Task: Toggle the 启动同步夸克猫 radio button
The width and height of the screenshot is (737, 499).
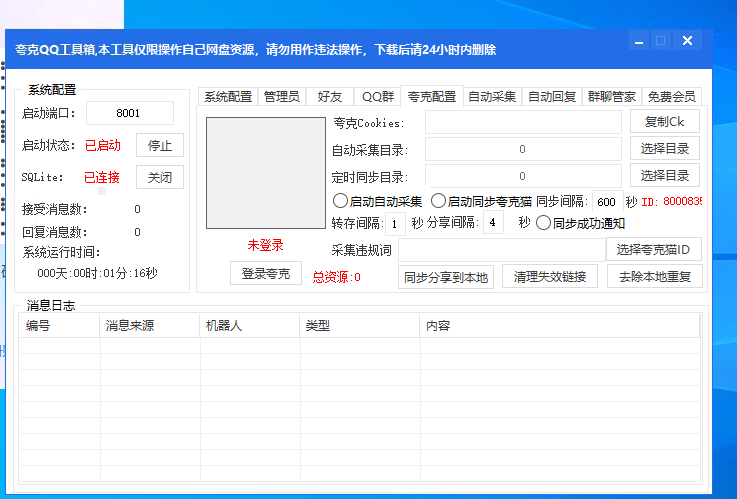Action: tap(439, 201)
